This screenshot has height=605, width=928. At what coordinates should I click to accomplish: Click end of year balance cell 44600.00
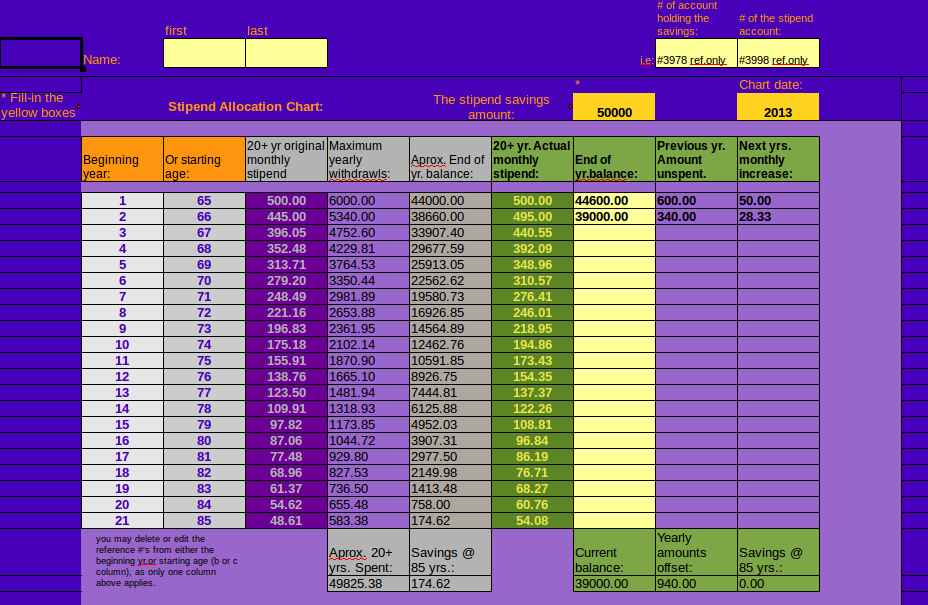coord(614,201)
